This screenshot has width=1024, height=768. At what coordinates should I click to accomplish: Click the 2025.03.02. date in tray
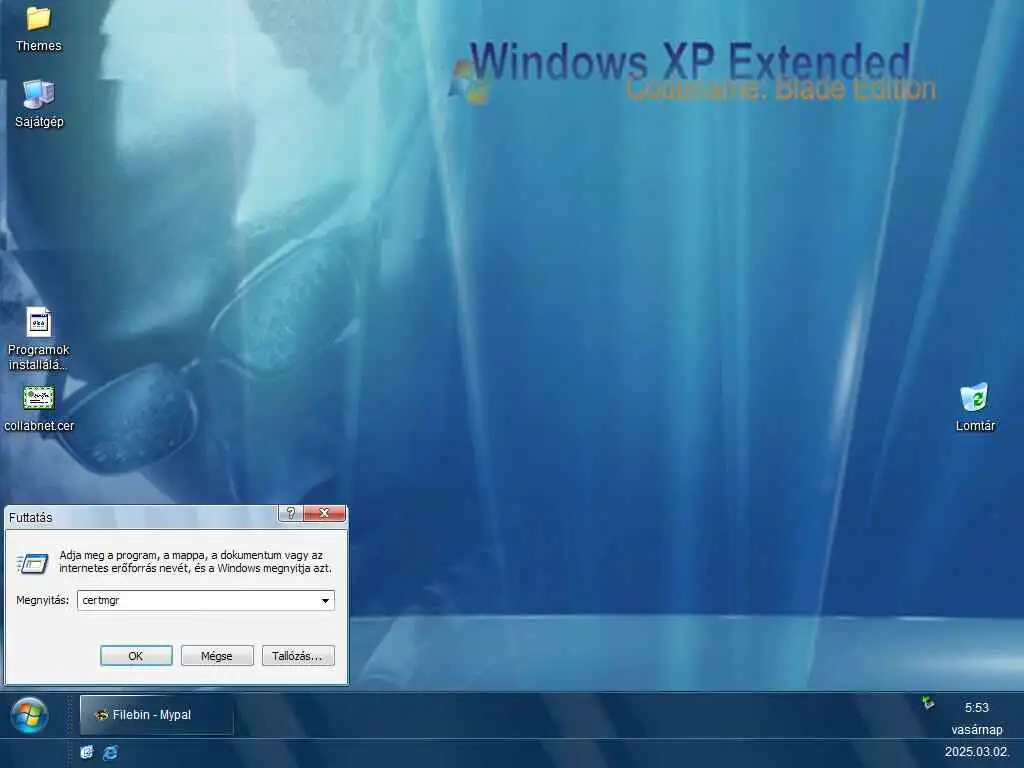click(976, 752)
